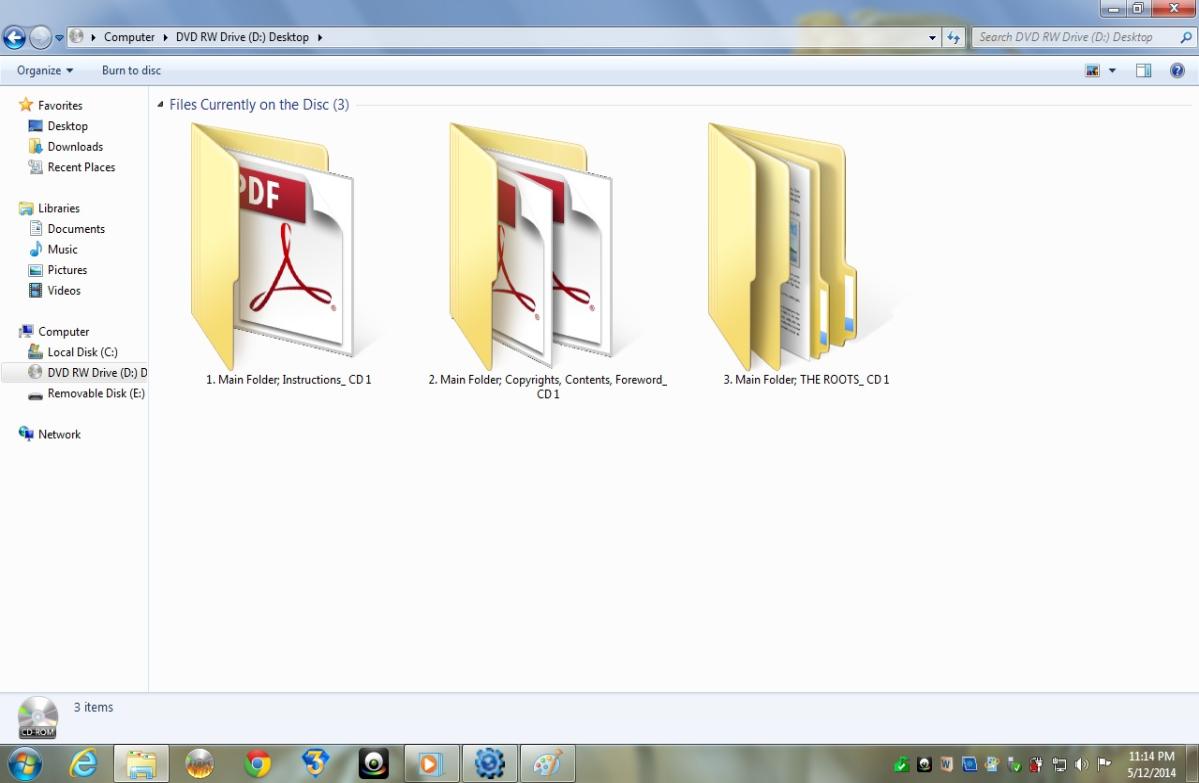Click the Back navigation arrow
The width and height of the screenshot is (1199, 783).
tap(14, 38)
